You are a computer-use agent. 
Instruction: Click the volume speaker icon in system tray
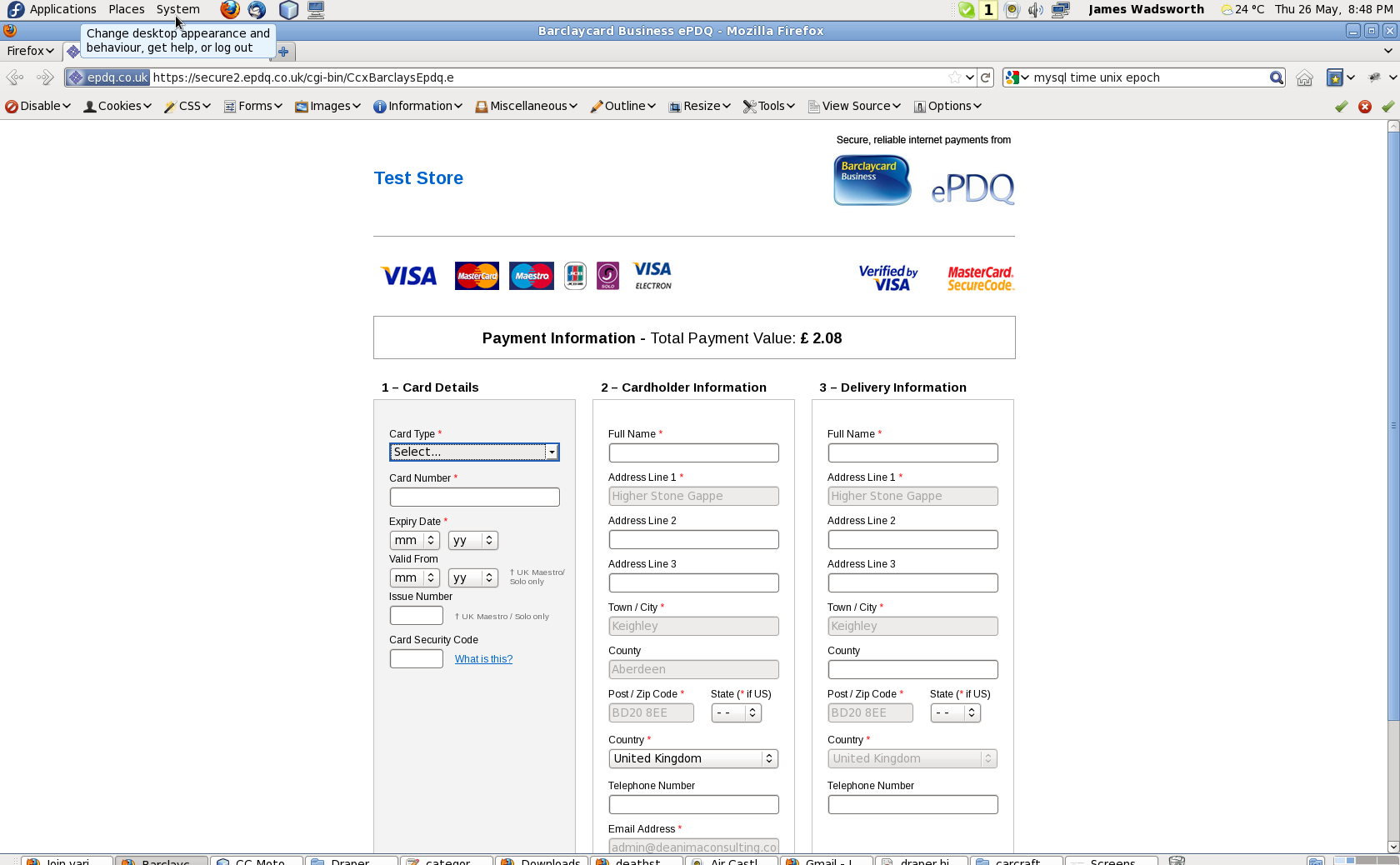[1036, 10]
